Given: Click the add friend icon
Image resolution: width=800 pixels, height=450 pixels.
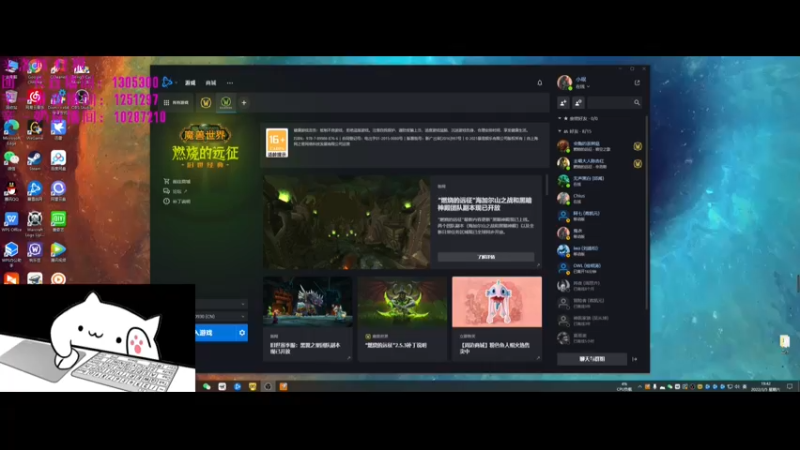Looking at the screenshot, I should pyautogui.click(x=563, y=103).
